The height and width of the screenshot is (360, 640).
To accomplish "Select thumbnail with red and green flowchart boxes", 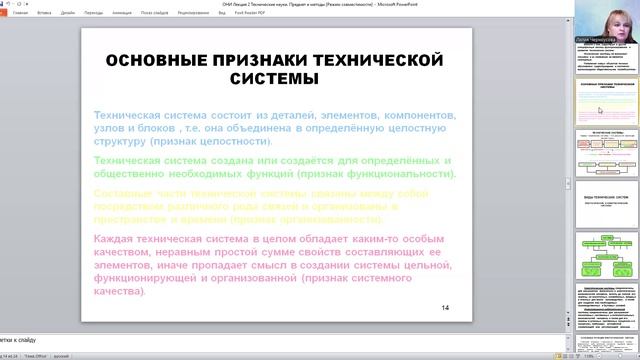I will click(x=607, y=153).
